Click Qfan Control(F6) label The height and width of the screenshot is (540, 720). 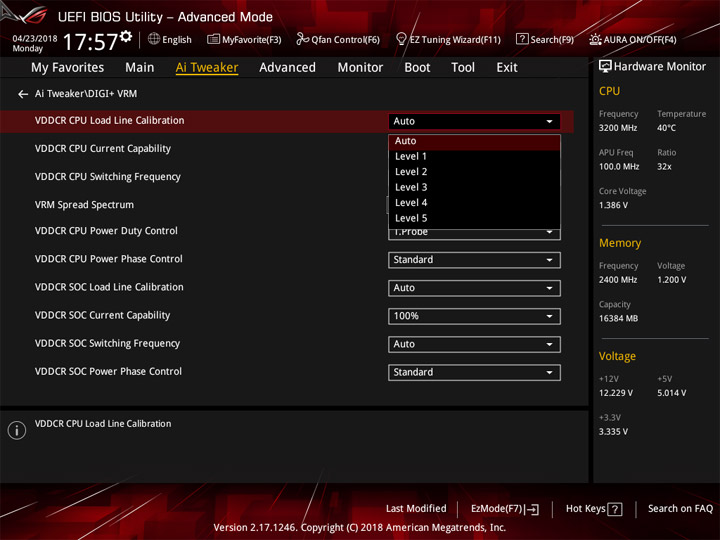pos(345,40)
